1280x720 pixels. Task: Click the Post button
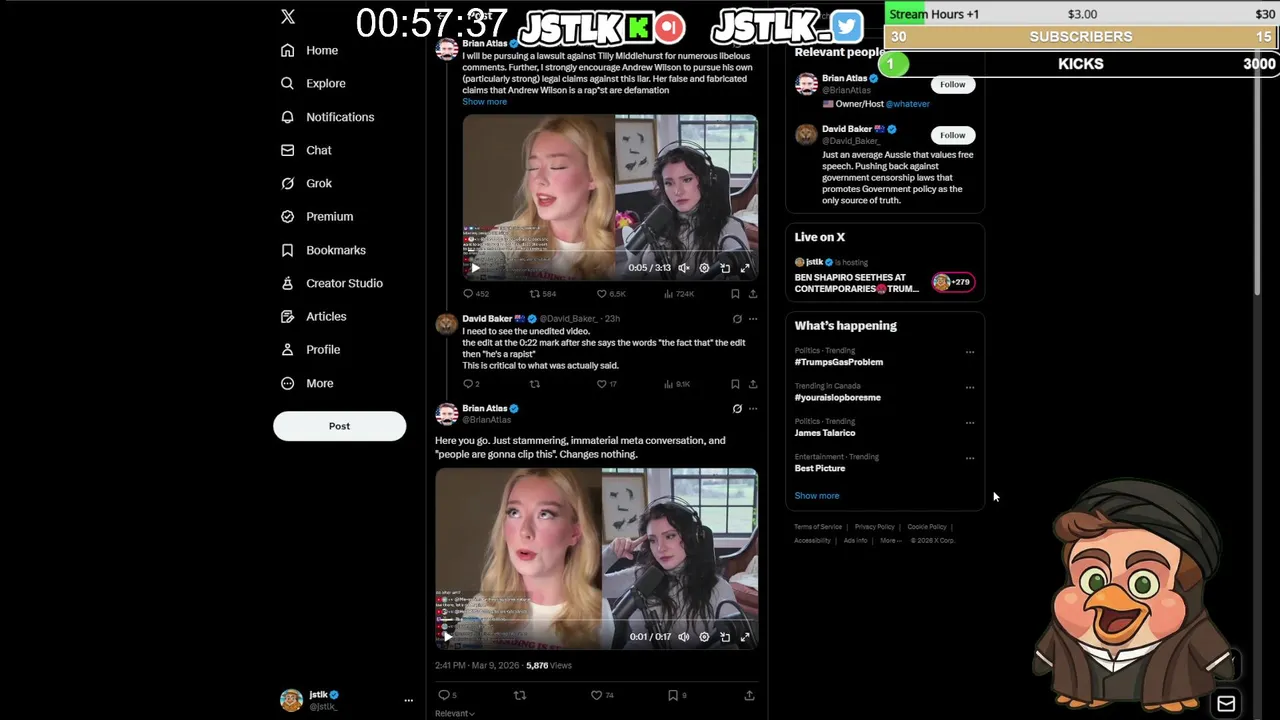pos(339,426)
